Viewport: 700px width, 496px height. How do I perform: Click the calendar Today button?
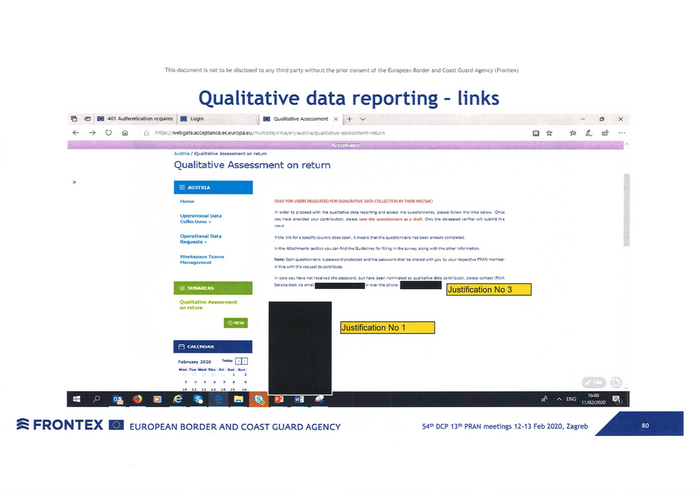(226, 359)
